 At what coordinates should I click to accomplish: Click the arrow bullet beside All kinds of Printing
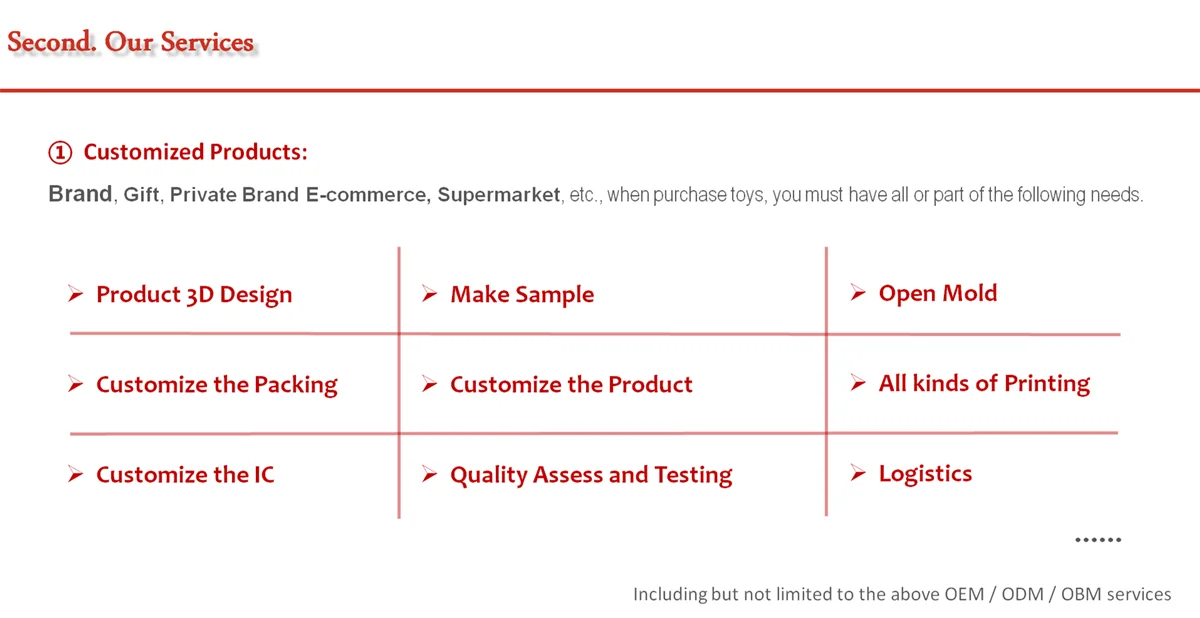[x=857, y=383]
